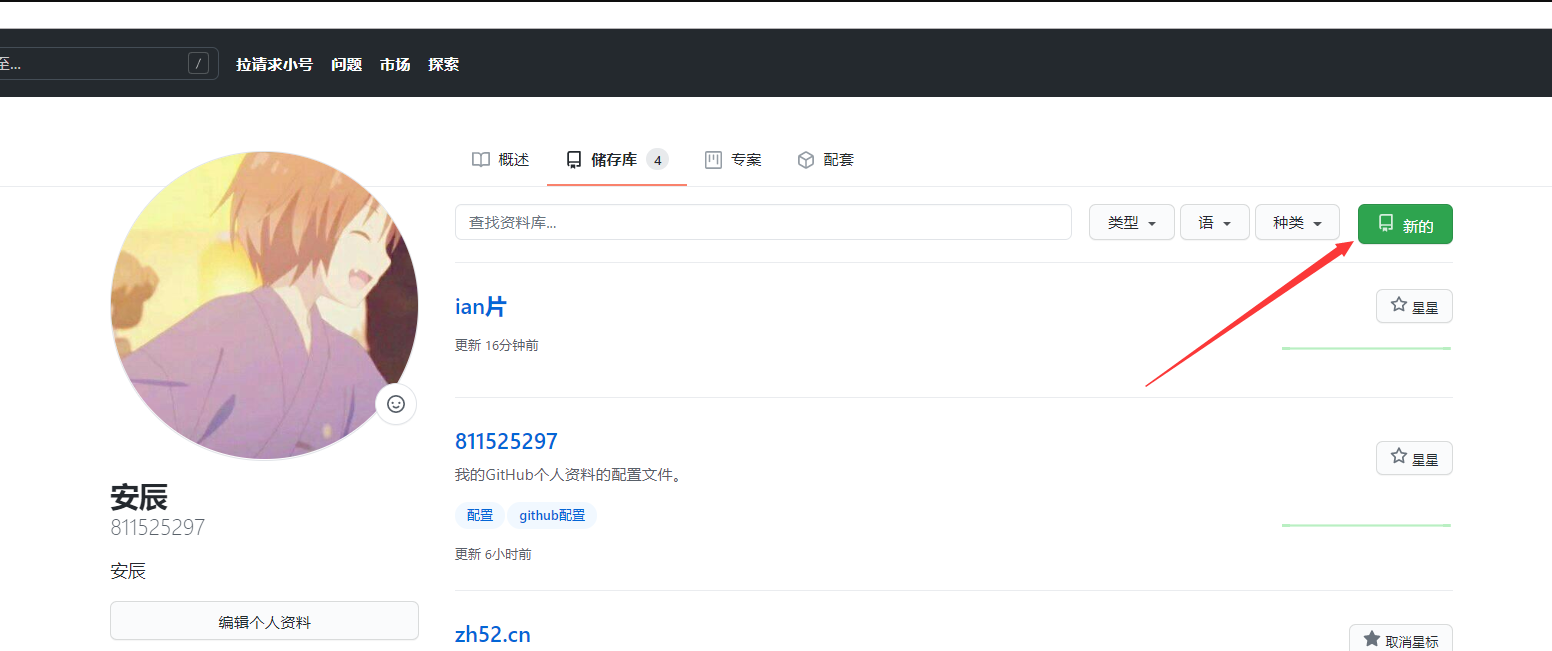This screenshot has height=651, width=1552.
Task: Click the slash shortcut icon in search box
Action: click(x=199, y=64)
